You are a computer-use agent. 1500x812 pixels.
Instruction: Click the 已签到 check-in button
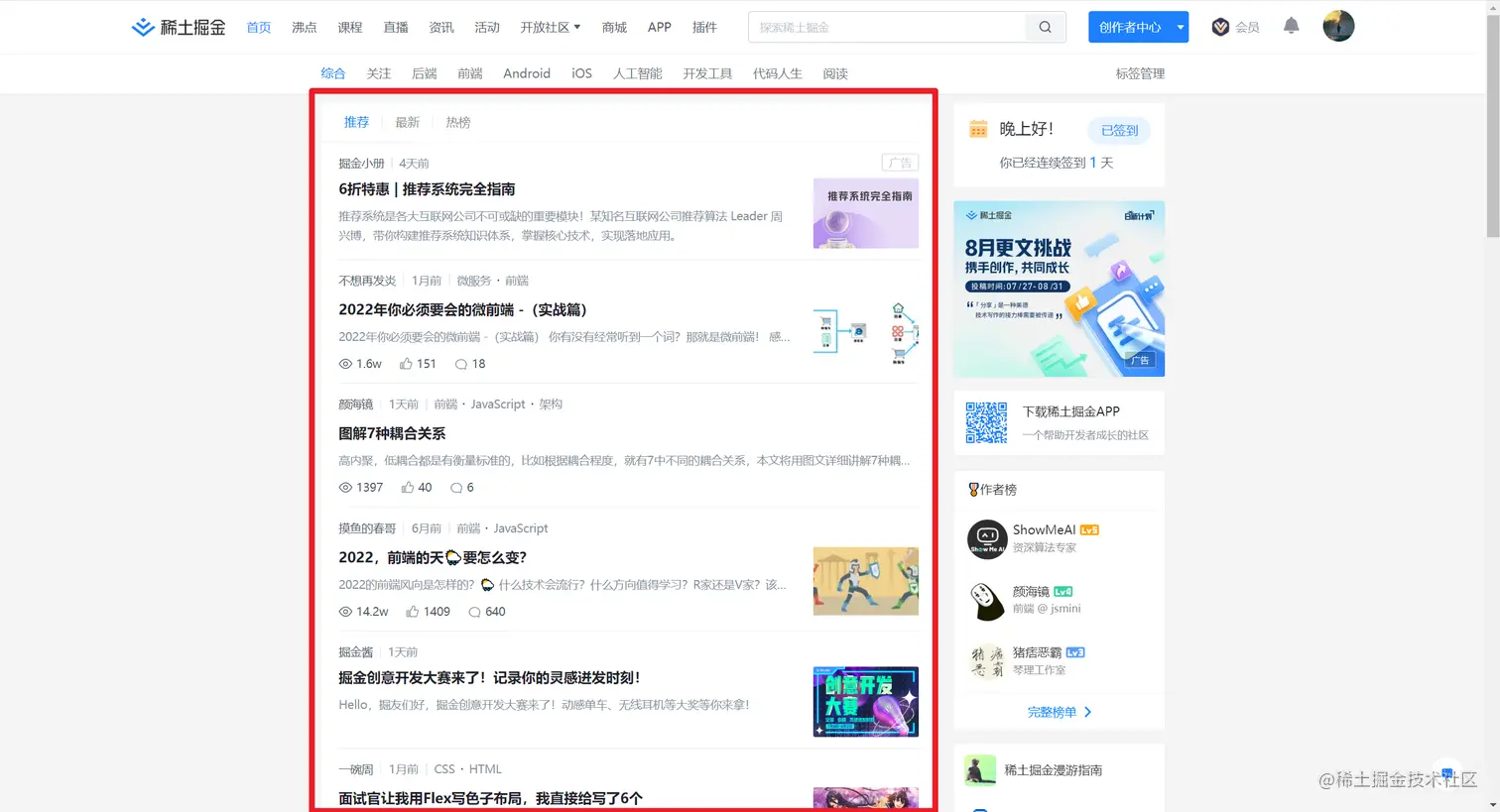[x=1119, y=130]
